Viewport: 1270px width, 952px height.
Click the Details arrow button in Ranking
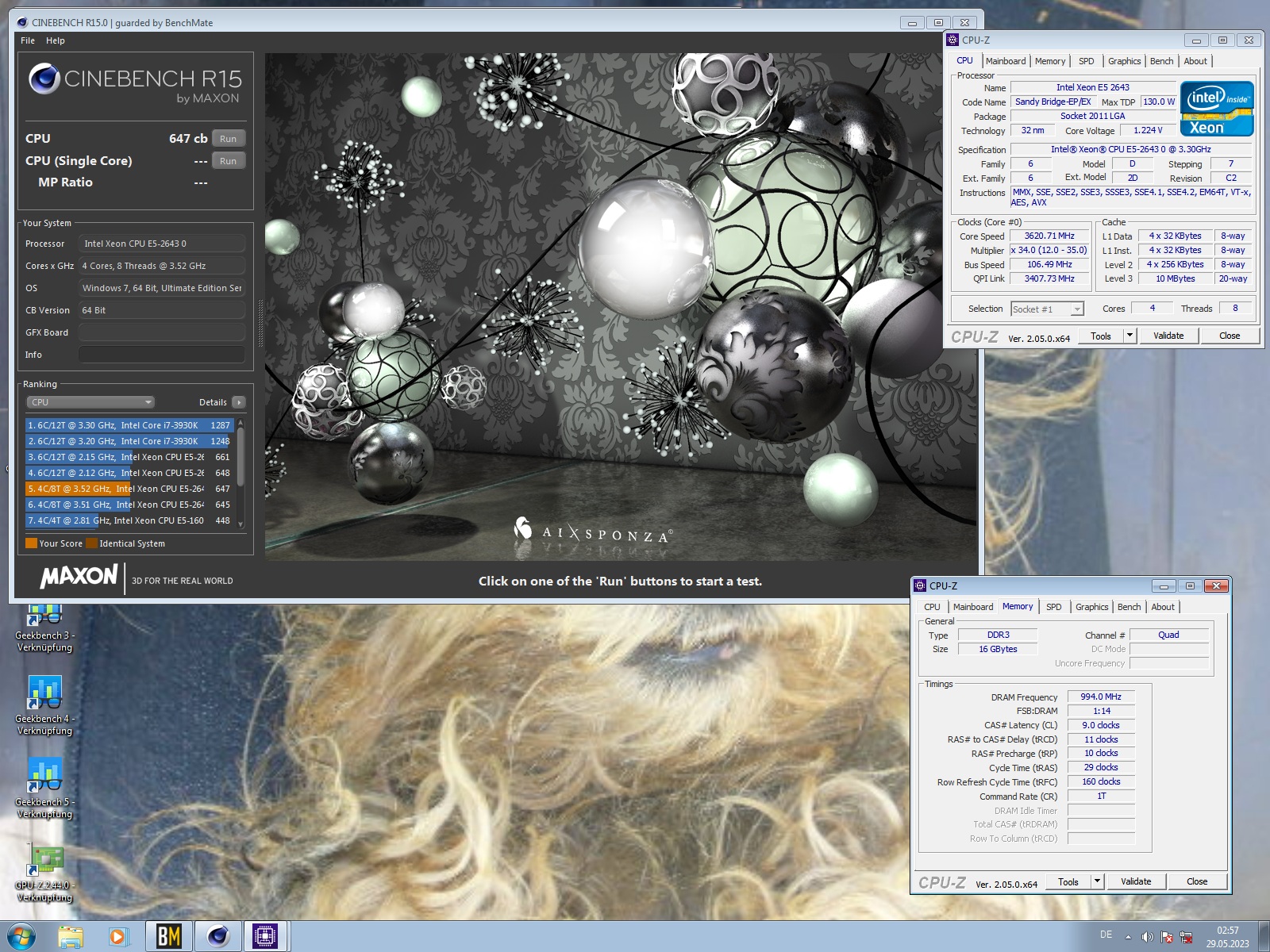tap(238, 402)
